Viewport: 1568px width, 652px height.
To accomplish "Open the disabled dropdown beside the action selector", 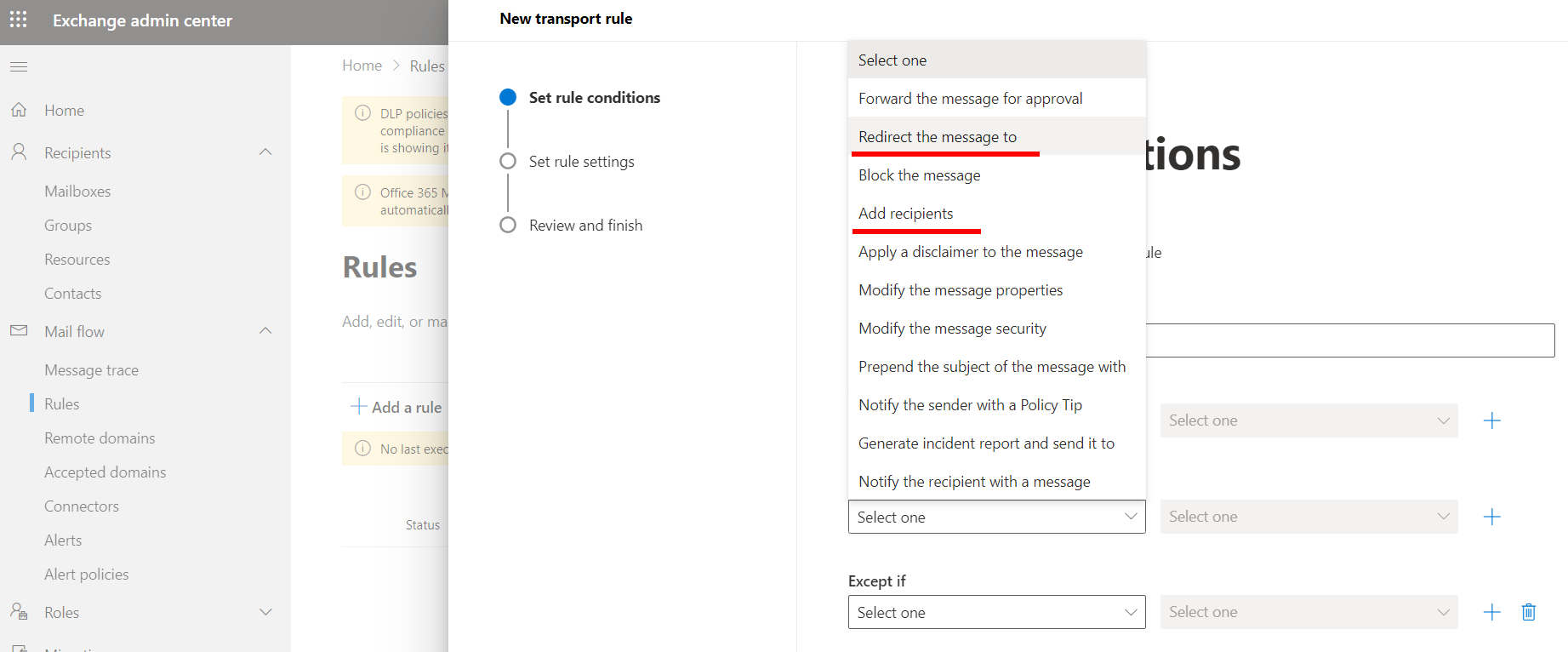I will coord(1309,517).
